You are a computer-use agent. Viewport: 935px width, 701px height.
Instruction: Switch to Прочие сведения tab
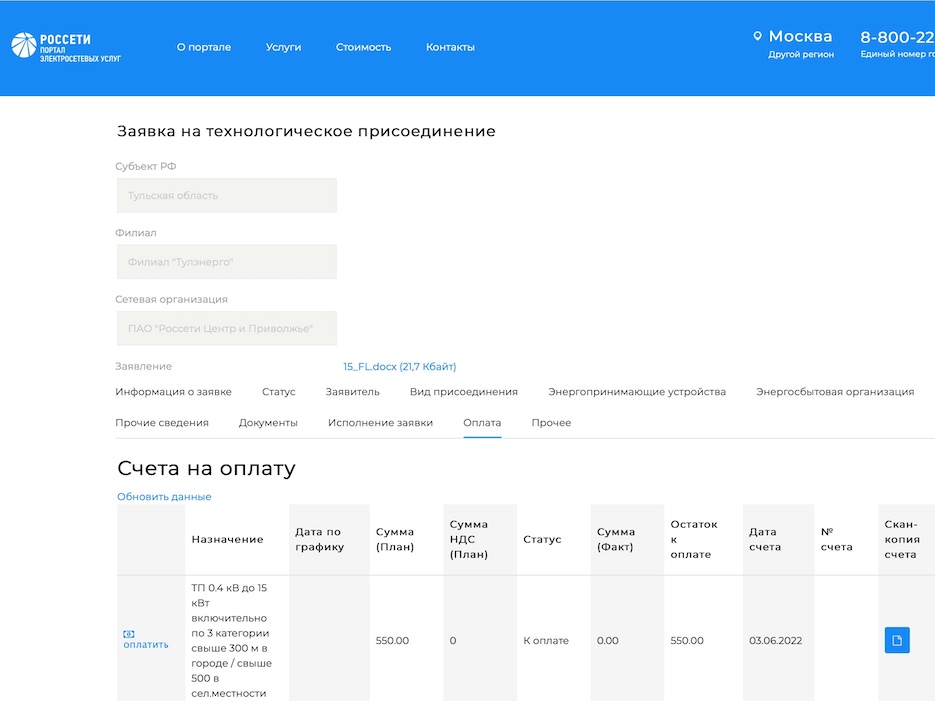162,423
